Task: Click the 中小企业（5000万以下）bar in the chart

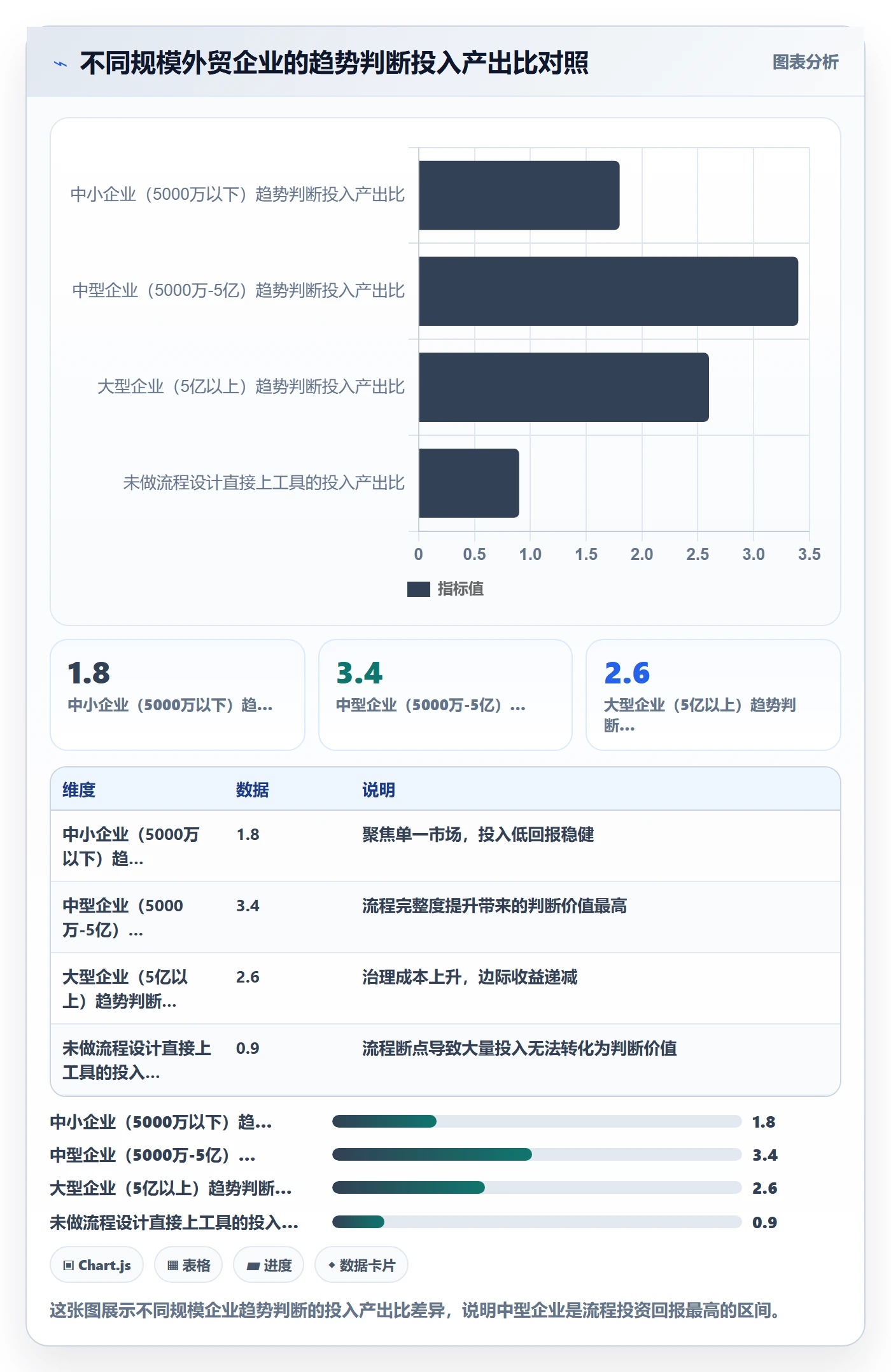Action: point(519,195)
